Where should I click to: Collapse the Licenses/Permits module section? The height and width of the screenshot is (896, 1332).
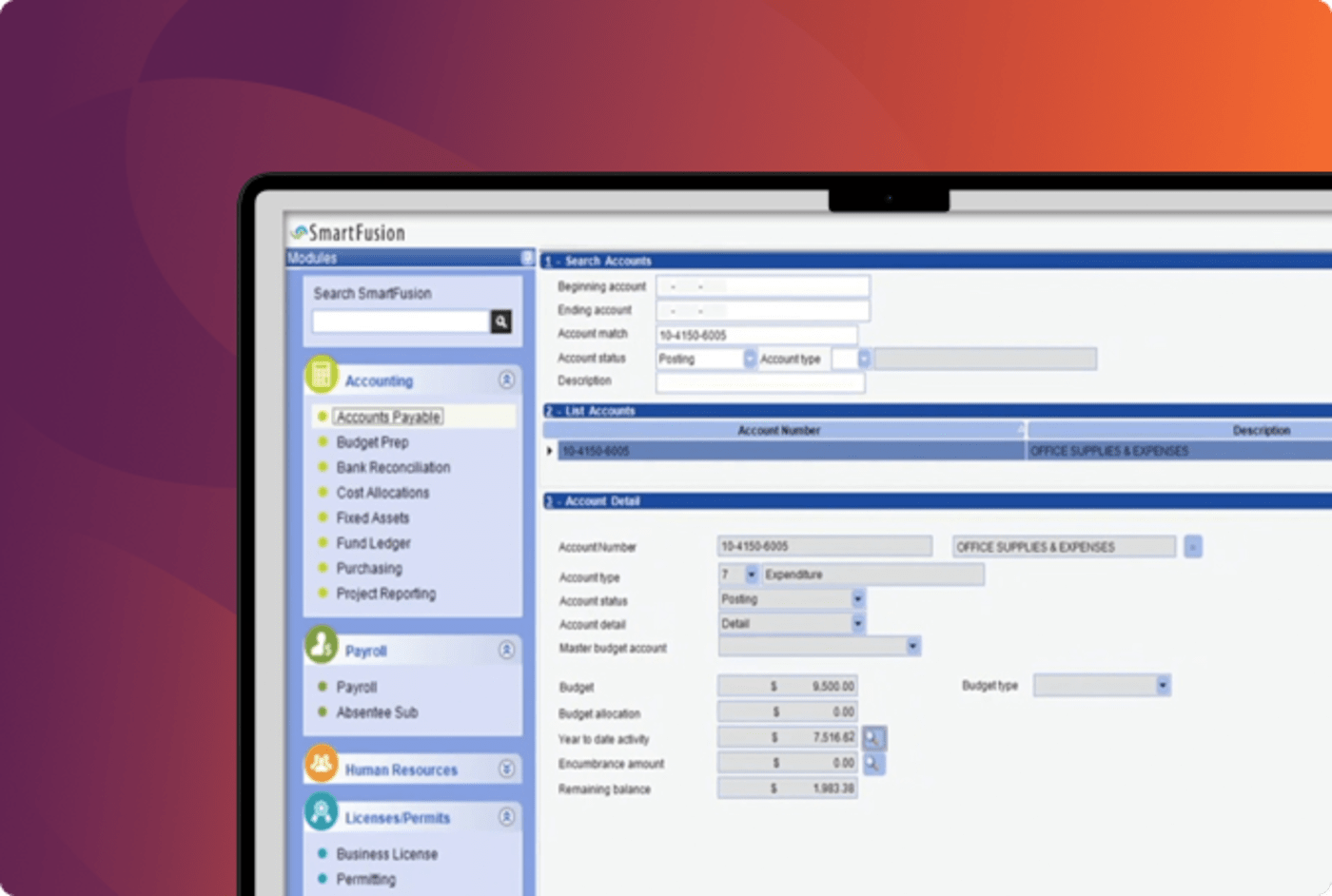[506, 816]
